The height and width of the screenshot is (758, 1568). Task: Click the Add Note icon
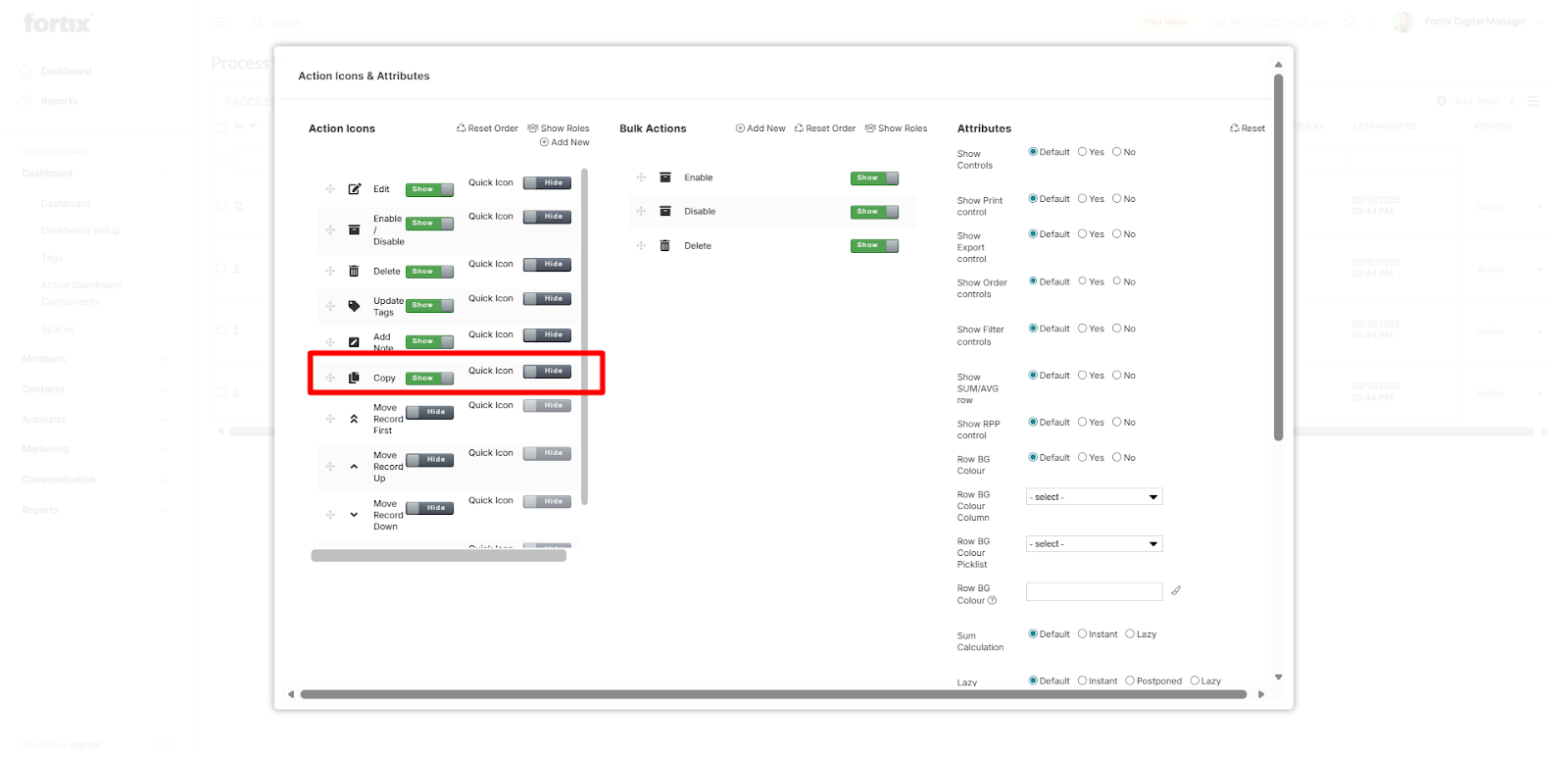(x=354, y=342)
